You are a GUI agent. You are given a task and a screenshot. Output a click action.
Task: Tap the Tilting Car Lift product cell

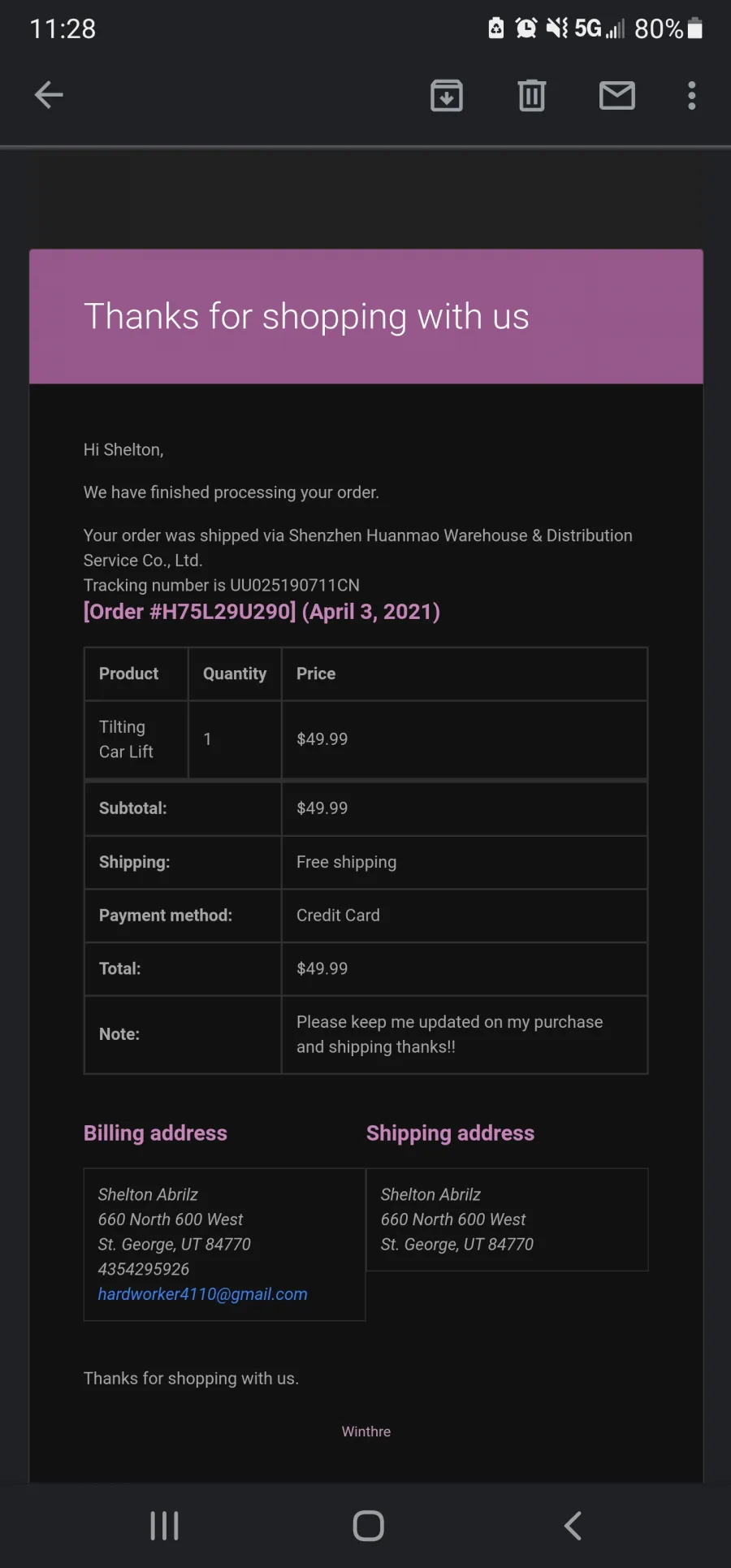136,739
